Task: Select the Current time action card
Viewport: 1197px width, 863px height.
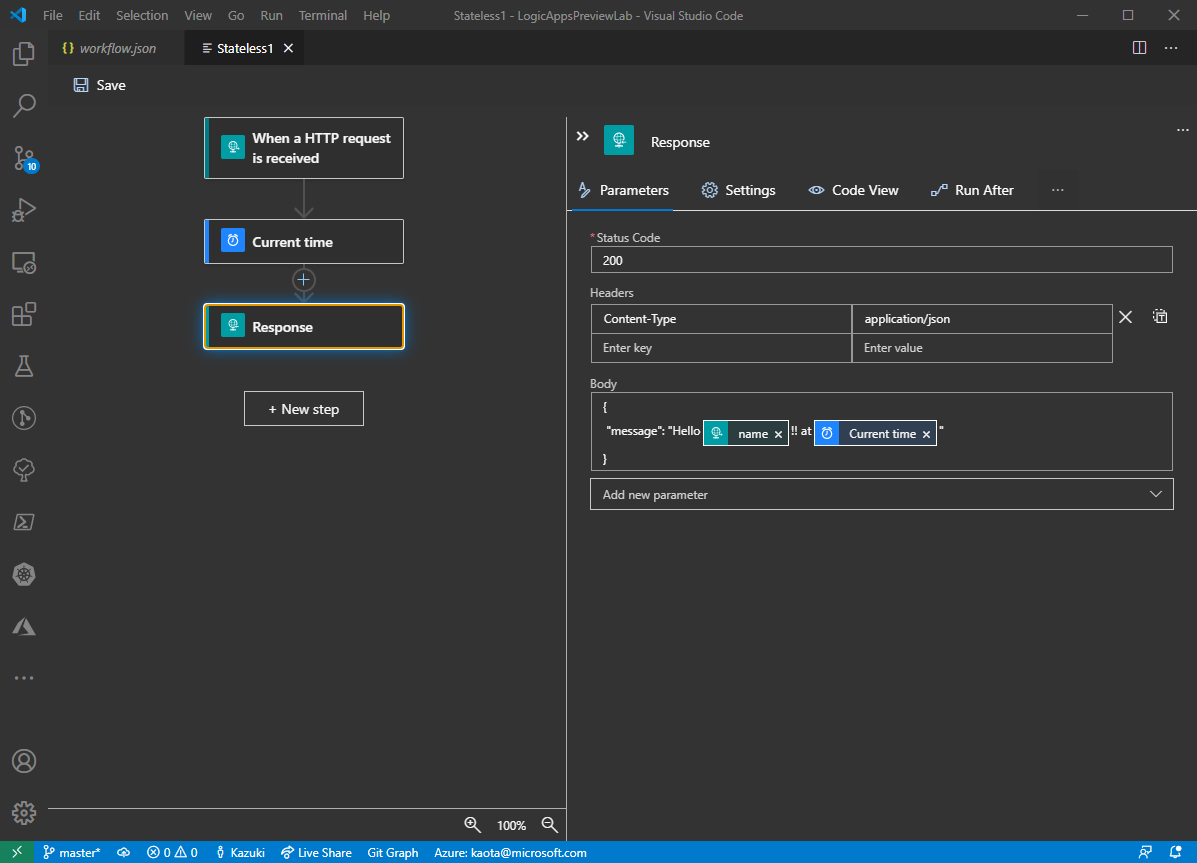Action: pos(304,241)
